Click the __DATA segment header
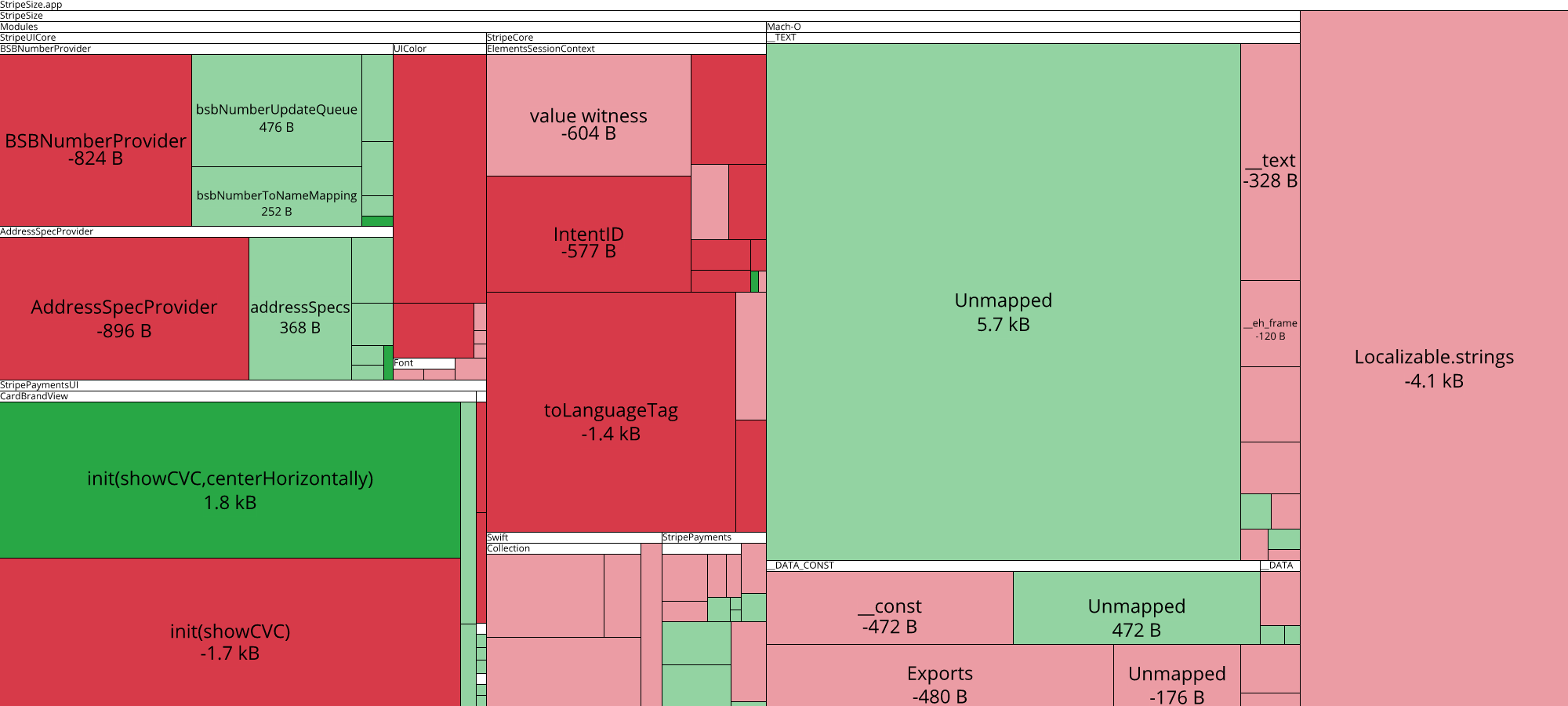This screenshot has width=1568, height=706. (1280, 566)
